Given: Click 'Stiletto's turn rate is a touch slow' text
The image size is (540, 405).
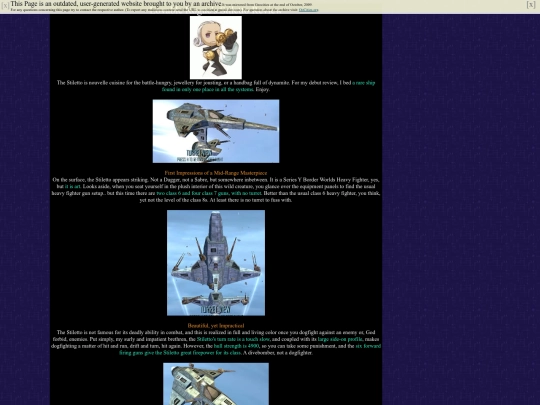Looking at the screenshot, I should (233, 339).
